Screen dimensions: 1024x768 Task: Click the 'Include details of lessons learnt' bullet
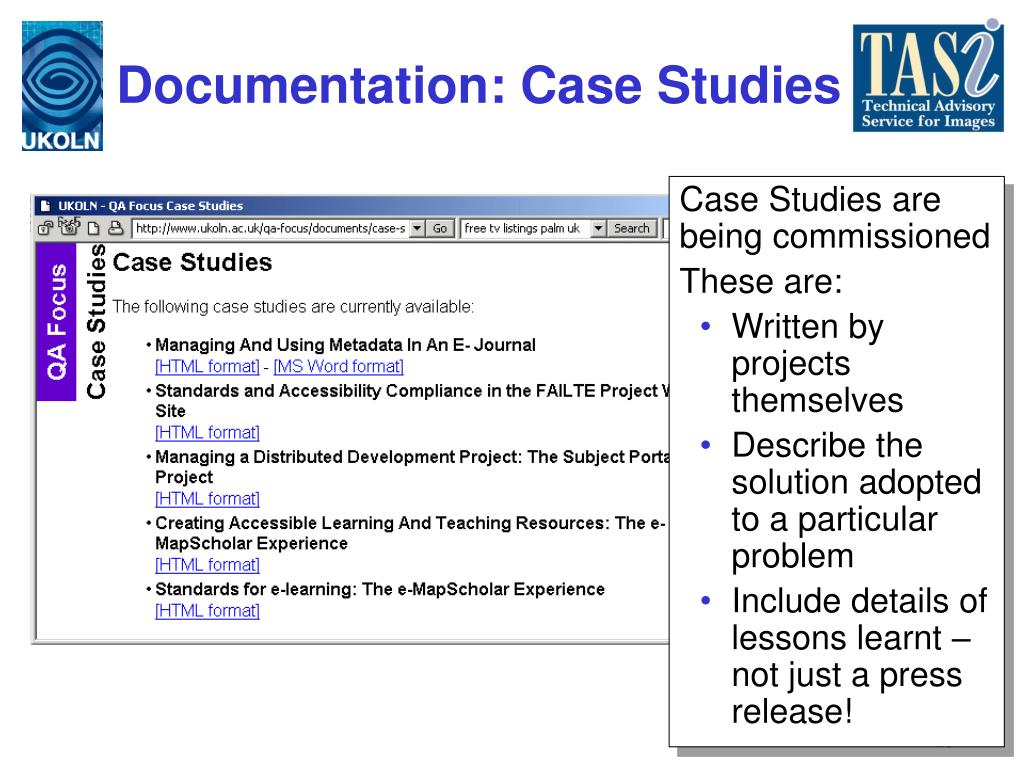[859, 656]
